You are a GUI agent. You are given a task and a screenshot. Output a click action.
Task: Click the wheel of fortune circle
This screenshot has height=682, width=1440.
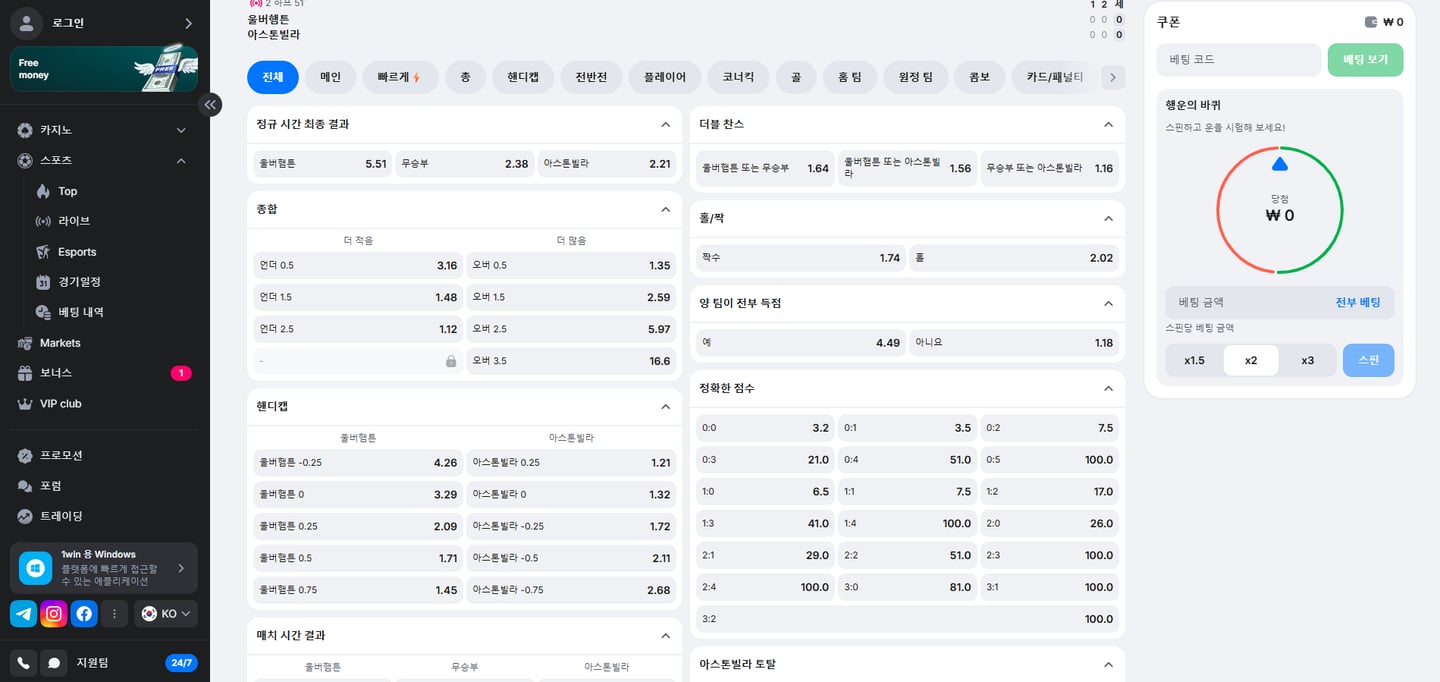(x=1279, y=211)
